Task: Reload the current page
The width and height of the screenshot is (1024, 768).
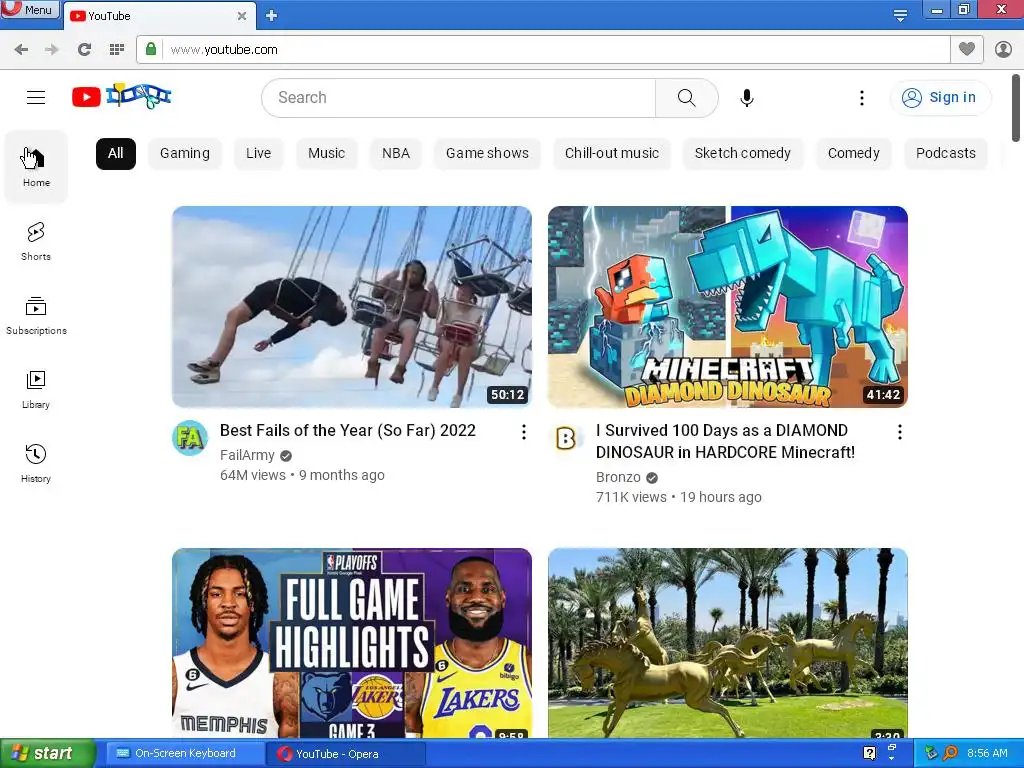Action: (x=84, y=50)
